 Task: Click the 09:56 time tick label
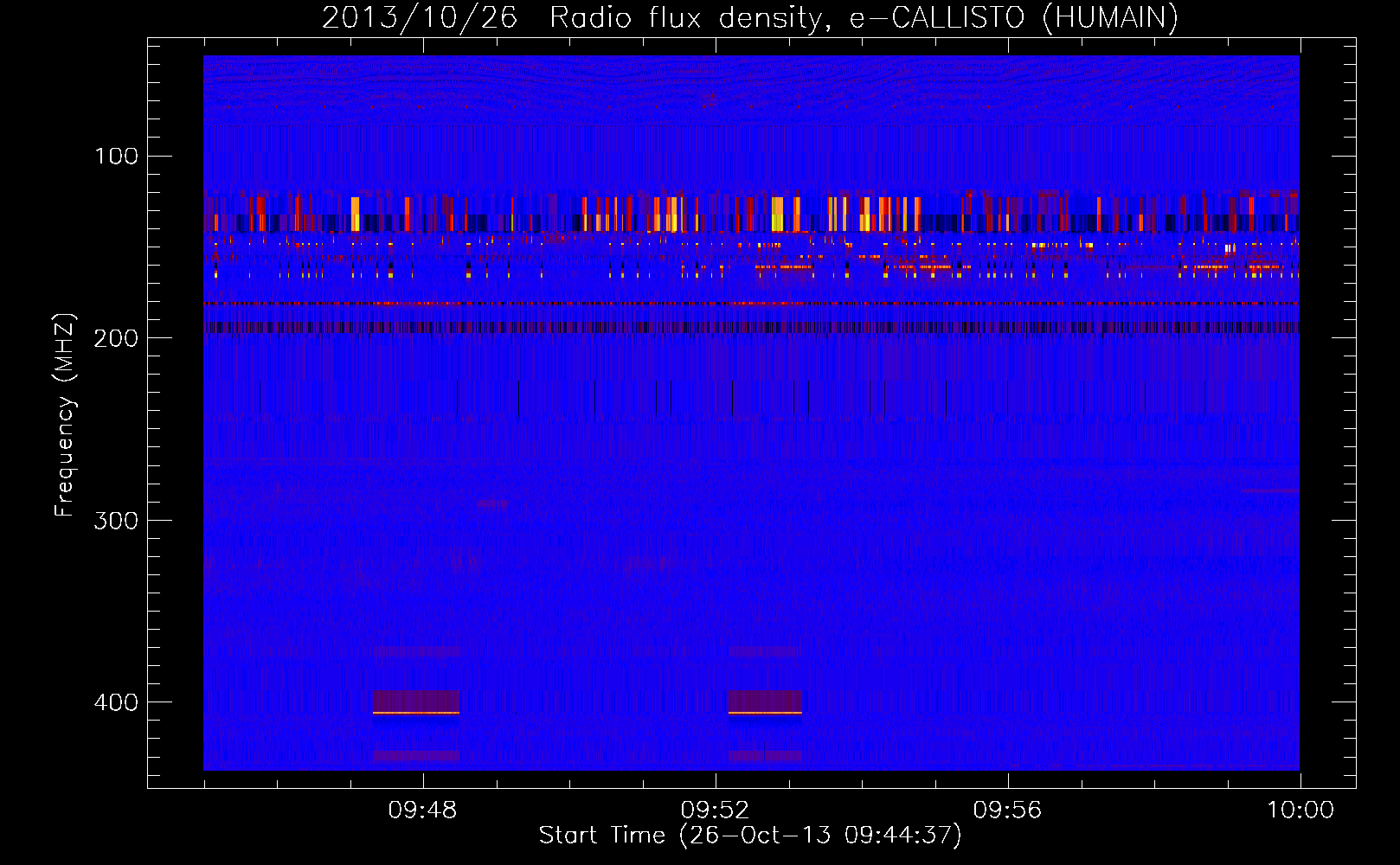click(x=1008, y=811)
